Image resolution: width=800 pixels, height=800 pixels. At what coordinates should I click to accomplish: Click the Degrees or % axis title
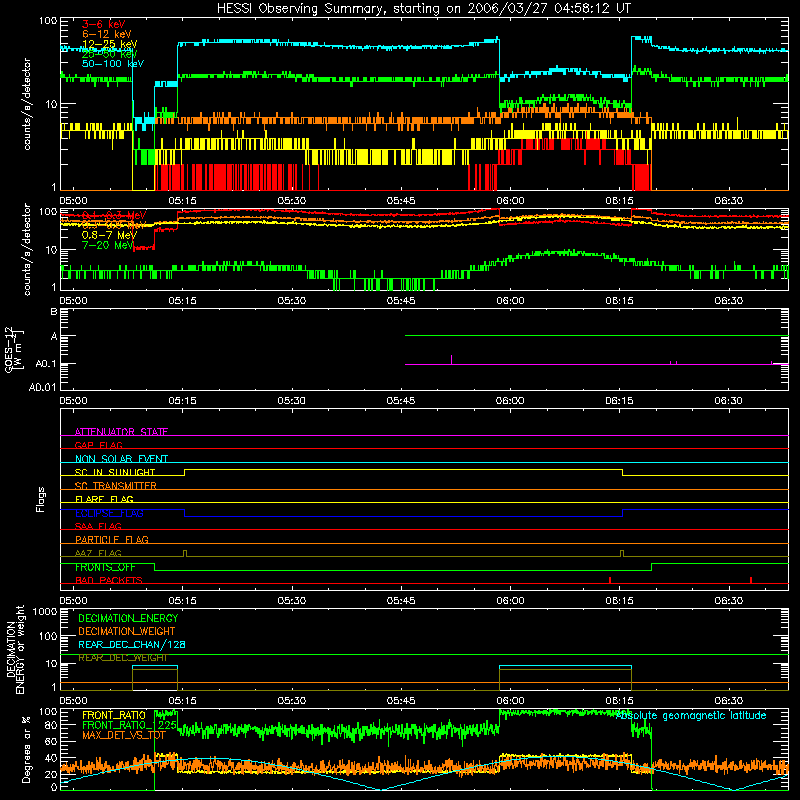point(26,749)
